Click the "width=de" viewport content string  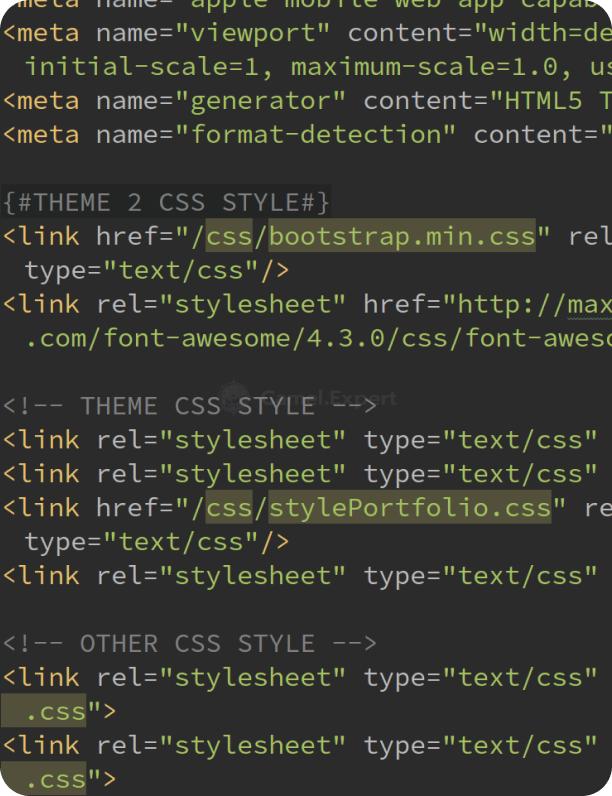click(547, 32)
